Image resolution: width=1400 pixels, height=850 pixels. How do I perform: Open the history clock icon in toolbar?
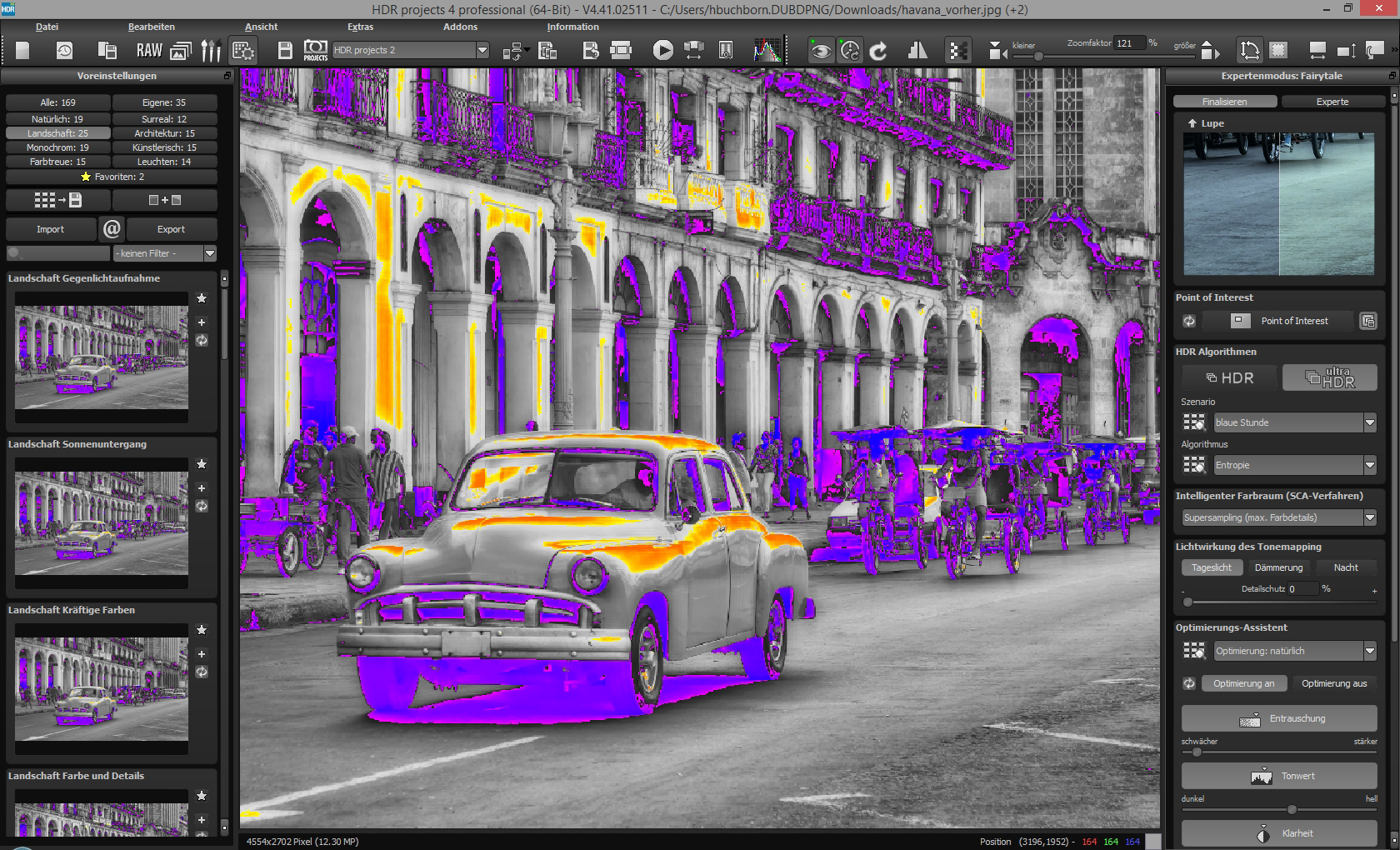(x=64, y=51)
